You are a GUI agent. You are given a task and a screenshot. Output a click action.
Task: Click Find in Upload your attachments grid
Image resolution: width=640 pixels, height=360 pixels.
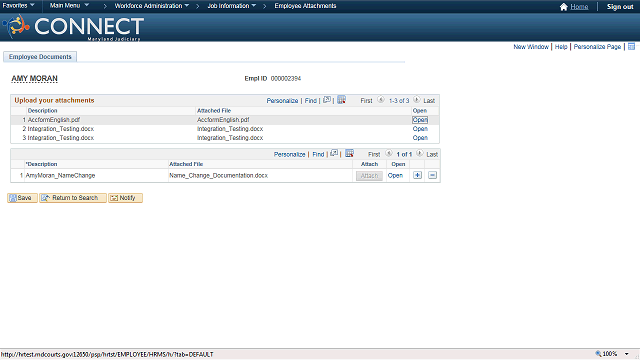[x=311, y=100]
